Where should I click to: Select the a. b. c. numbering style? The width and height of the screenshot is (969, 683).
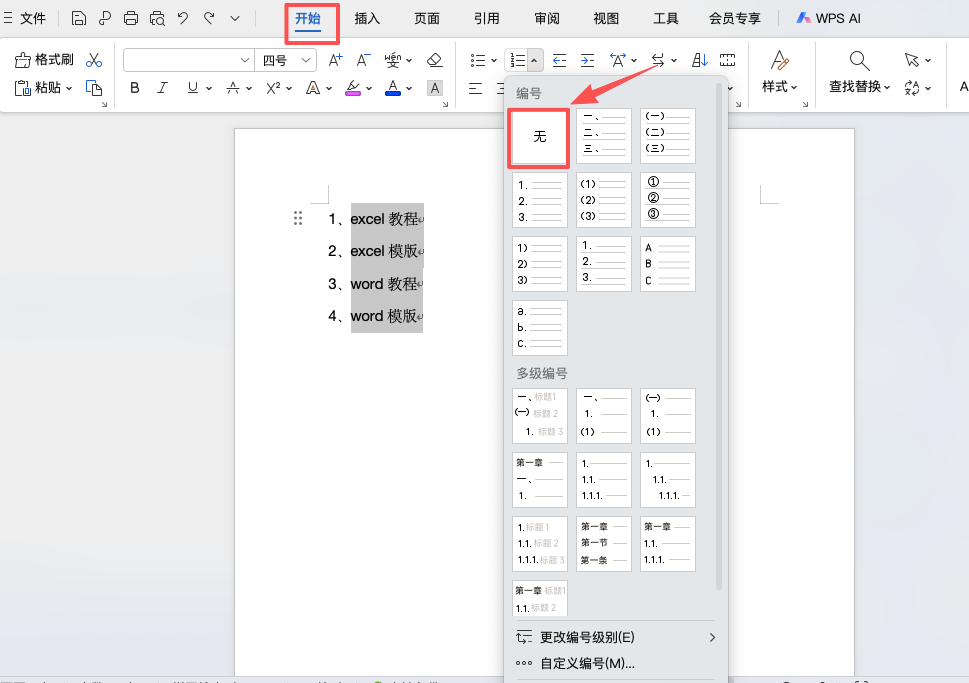pyautogui.click(x=540, y=328)
